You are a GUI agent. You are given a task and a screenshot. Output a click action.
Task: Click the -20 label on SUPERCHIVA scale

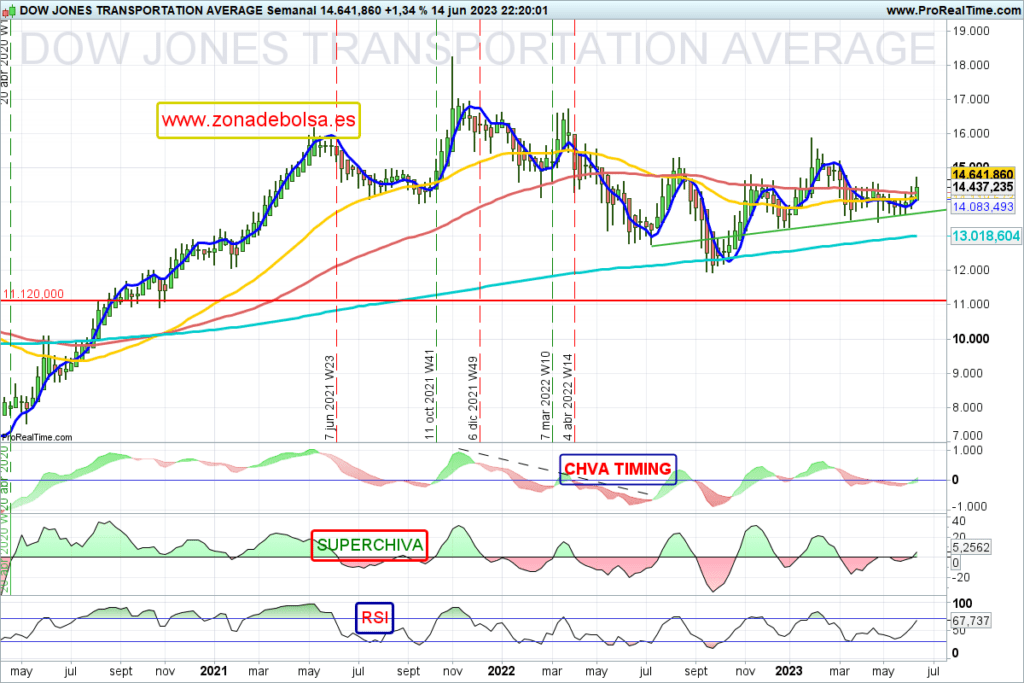pyautogui.click(x=961, y=577)
